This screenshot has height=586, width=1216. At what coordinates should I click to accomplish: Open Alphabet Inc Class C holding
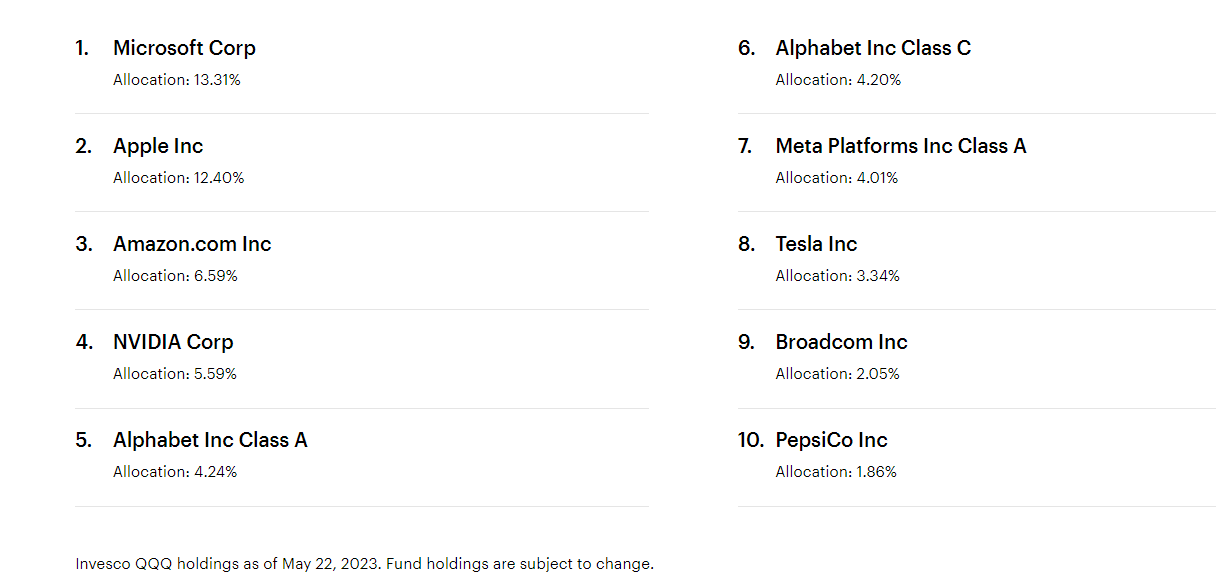pyautogui.click(x=873, y=48)
